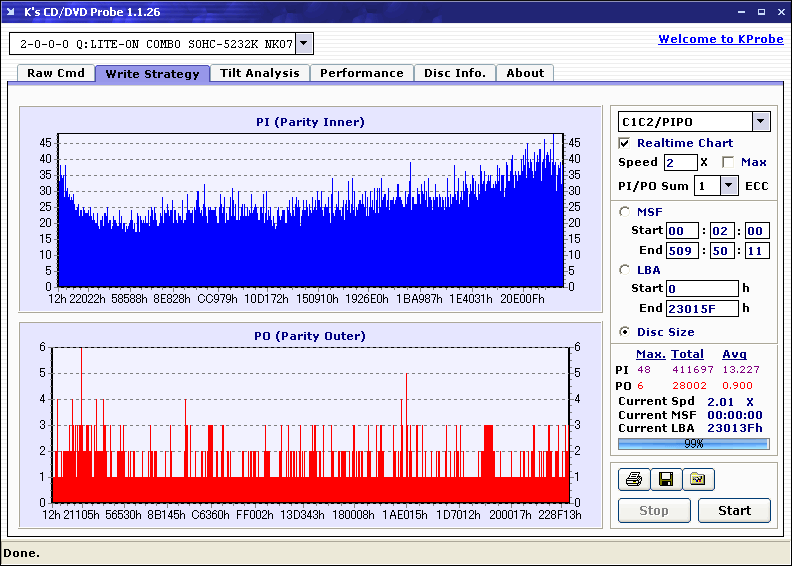Image resolution: width=792 pixels, height=566 pixels.
Task: Click the folder icon with chart image
Action: [x=698, y=480]
